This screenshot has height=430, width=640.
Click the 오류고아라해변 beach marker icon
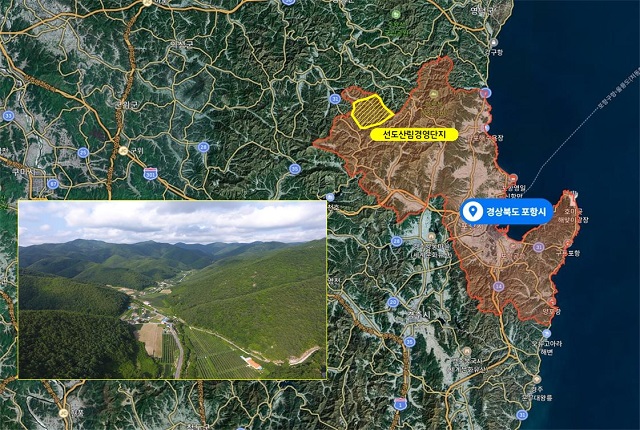[547, 334]
